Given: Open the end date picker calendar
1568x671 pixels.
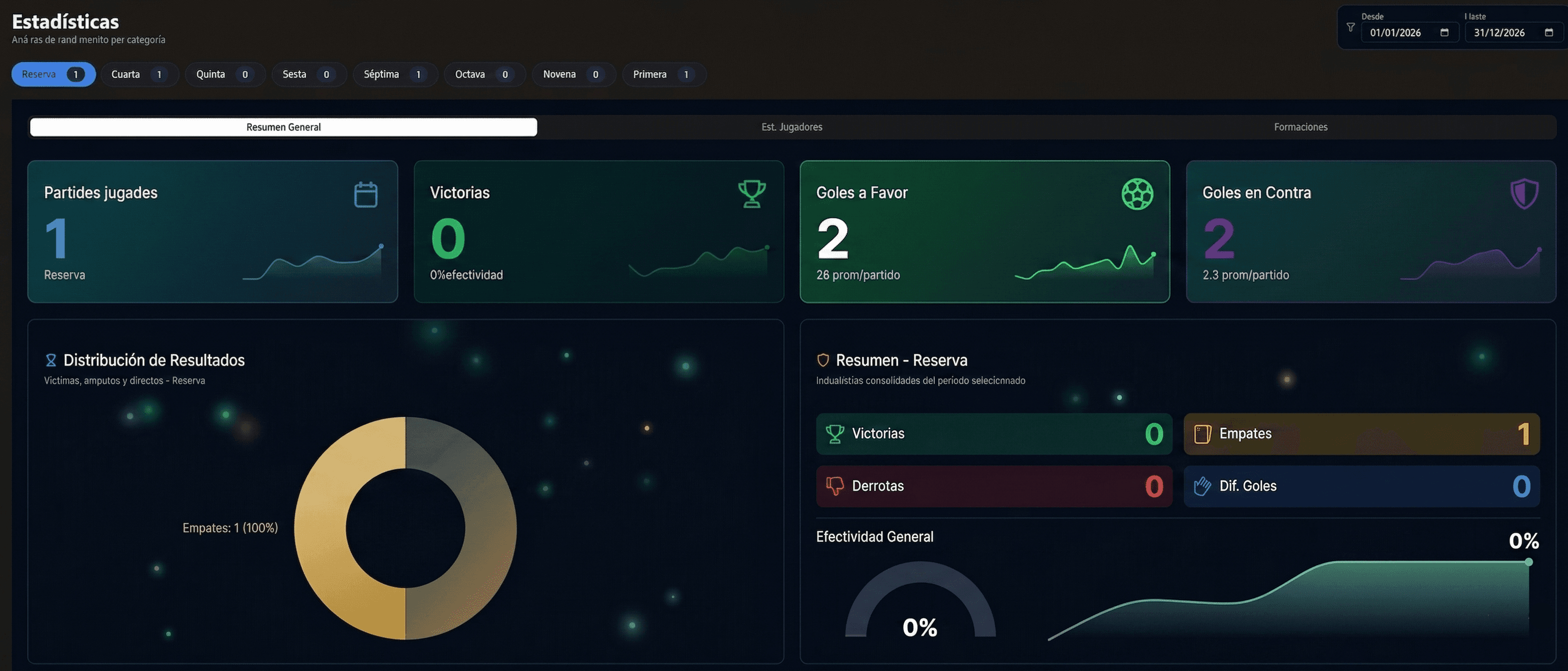Looking at the screenshot, I should (1549, 32).
